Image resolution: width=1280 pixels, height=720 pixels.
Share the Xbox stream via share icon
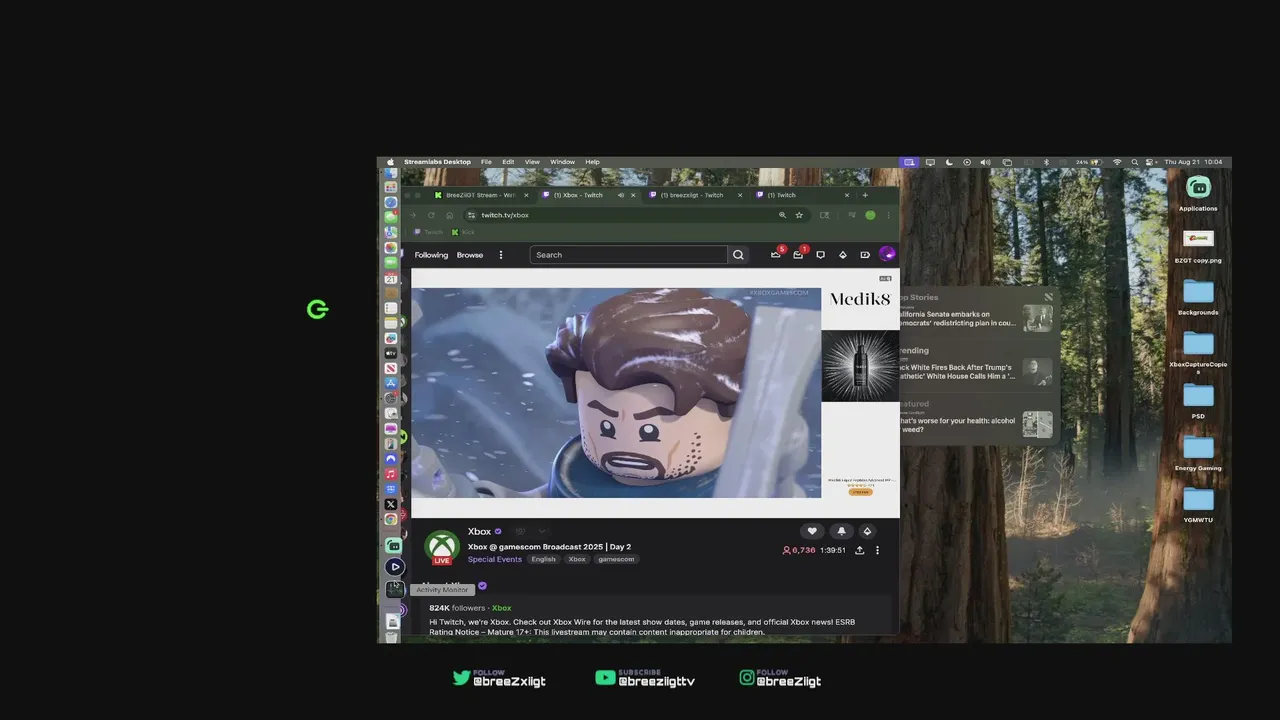(859, 550)
